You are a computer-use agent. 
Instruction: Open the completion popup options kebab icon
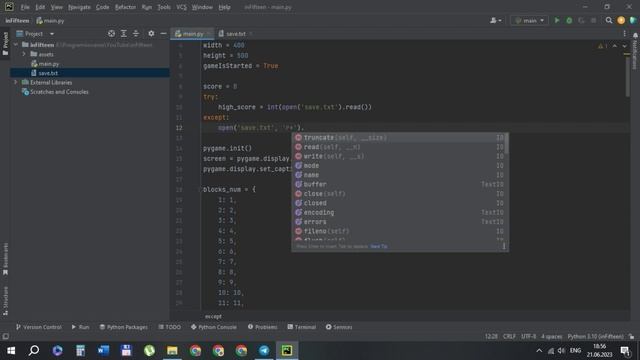coord(504,246)
